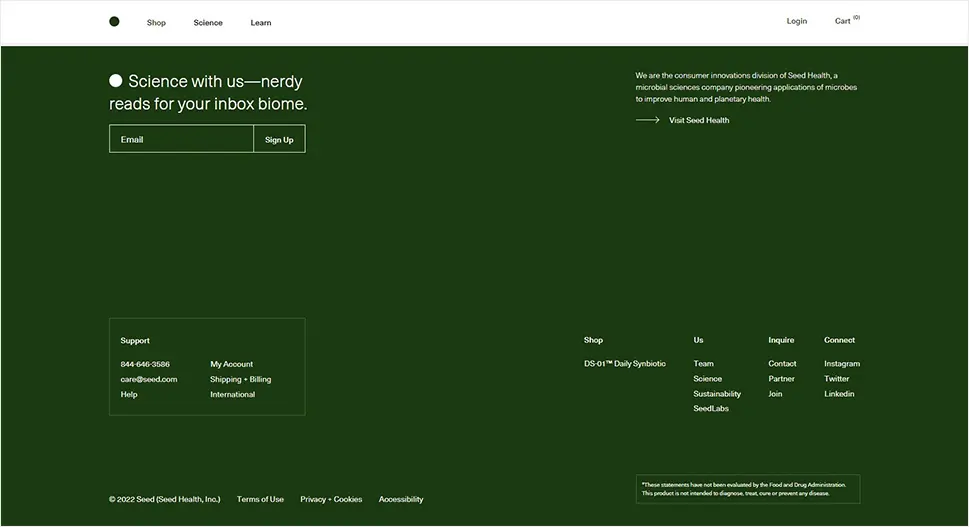Open the SeedLabs link

coord(711,408)
